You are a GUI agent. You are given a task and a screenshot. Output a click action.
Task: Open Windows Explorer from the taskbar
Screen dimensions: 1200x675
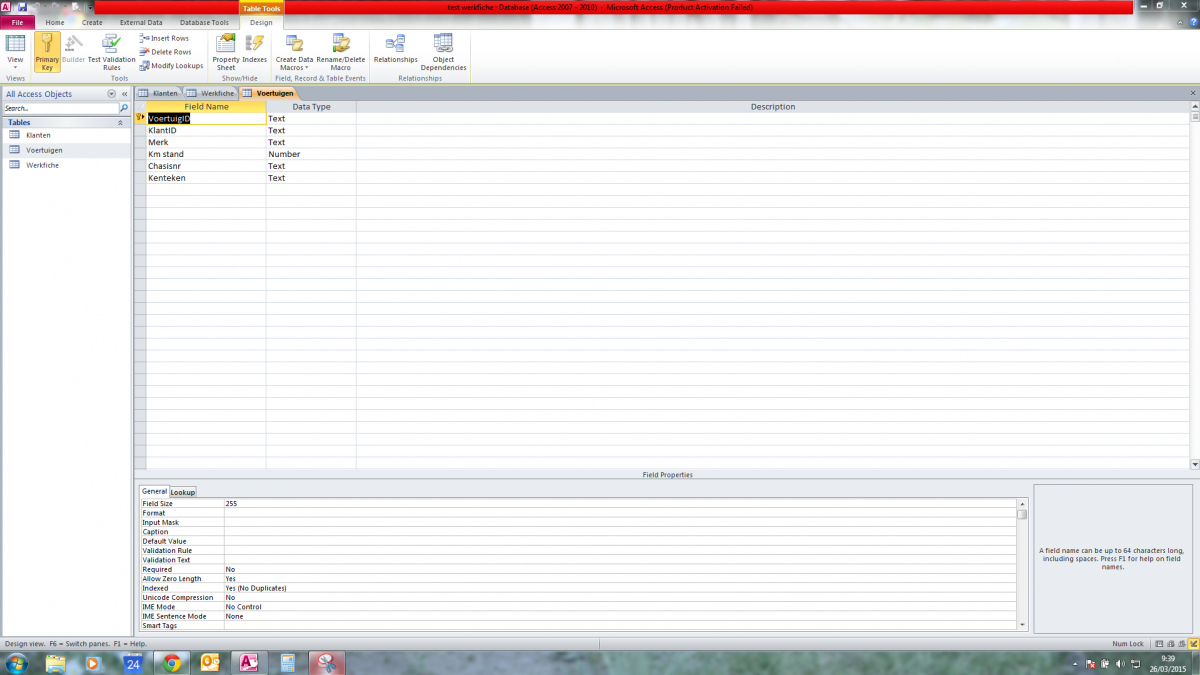[x=56, y=662]
